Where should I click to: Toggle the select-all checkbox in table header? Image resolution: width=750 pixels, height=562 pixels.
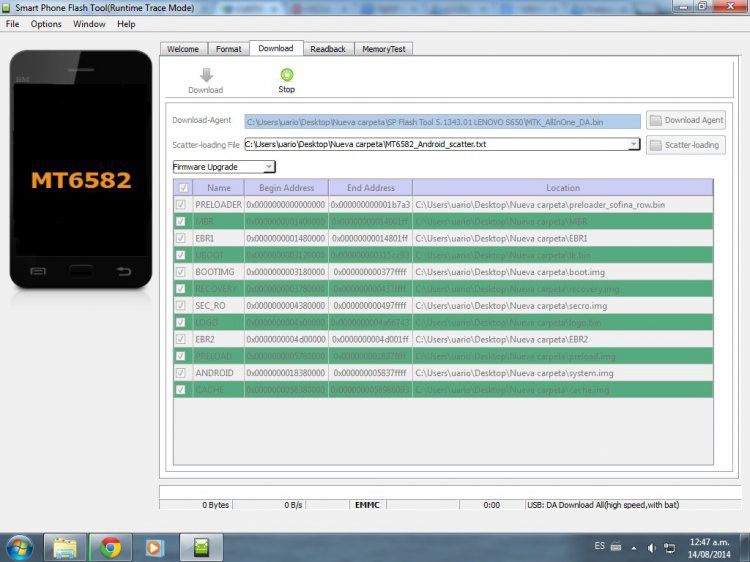click(183, 188)
